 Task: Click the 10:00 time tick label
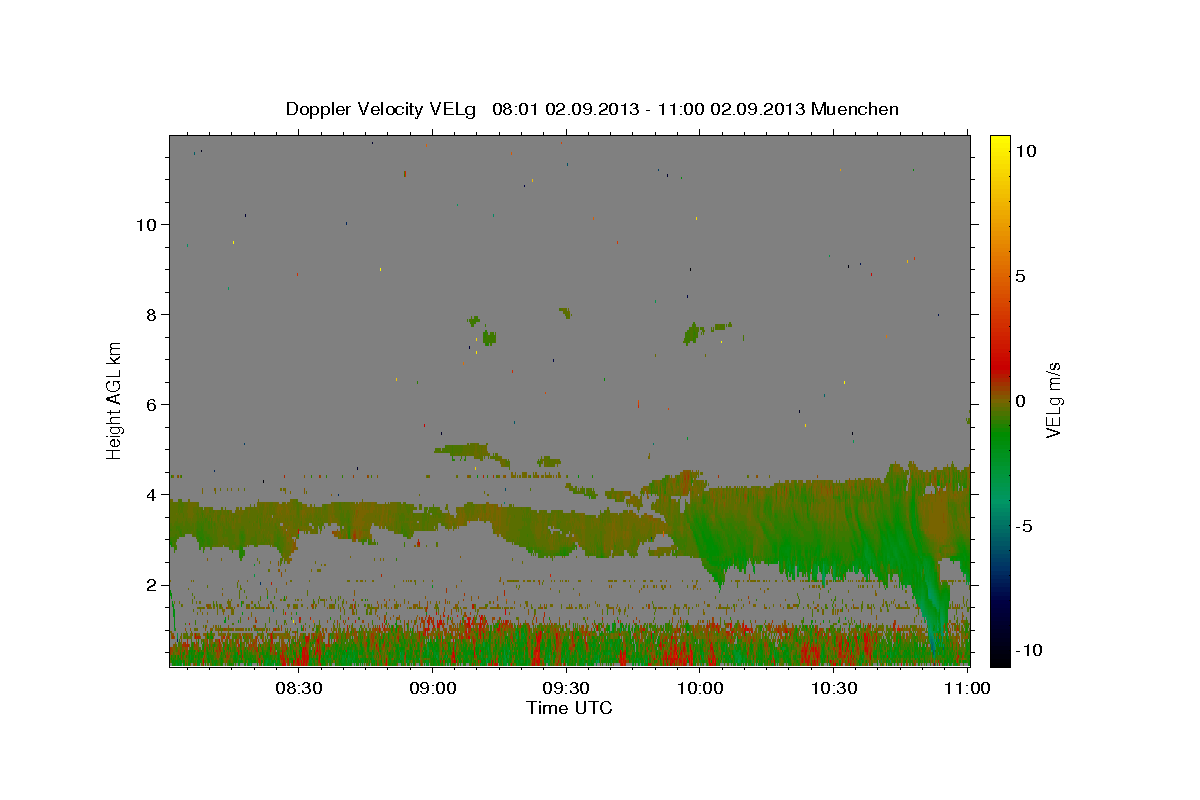point(700,688)
